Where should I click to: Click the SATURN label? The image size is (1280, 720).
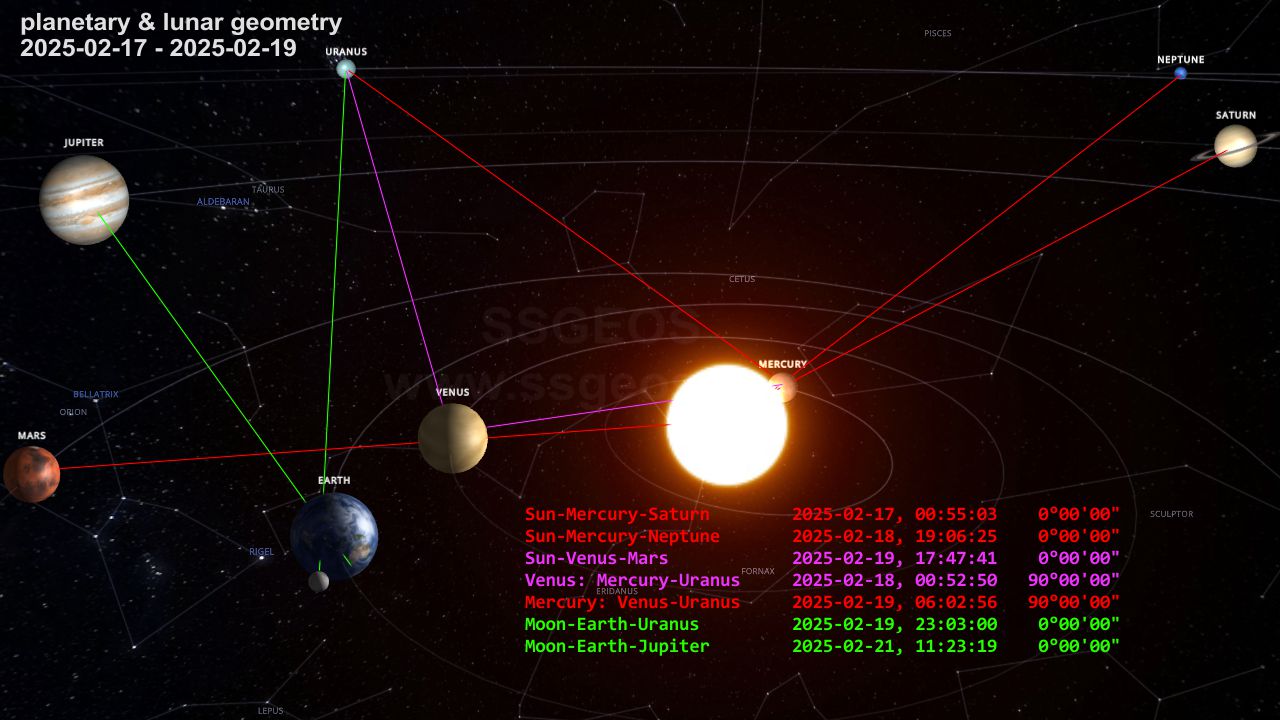pyautogui.click(x=1236, y=115)
